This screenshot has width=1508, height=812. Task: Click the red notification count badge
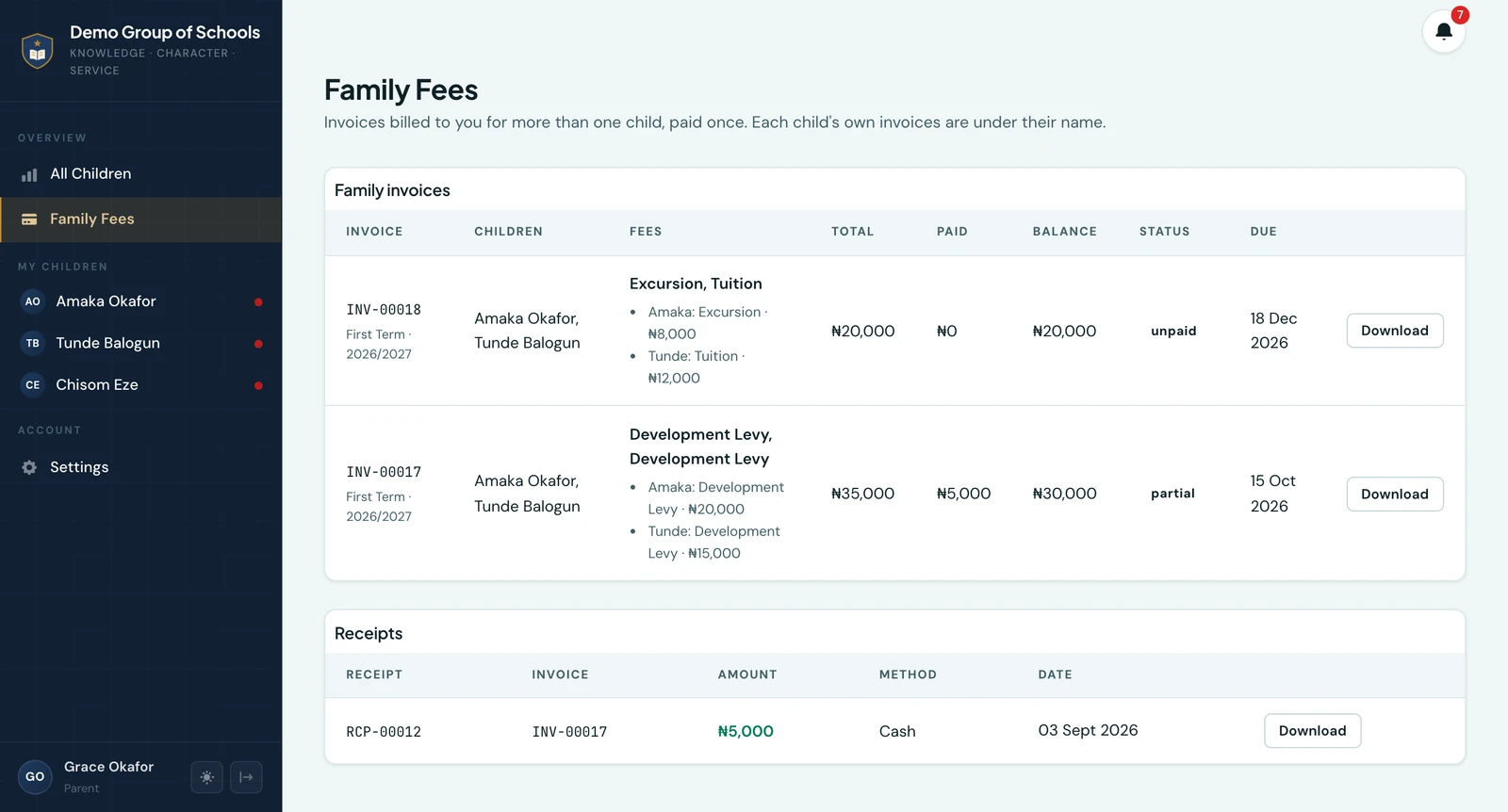click(x=1460, y=15)
